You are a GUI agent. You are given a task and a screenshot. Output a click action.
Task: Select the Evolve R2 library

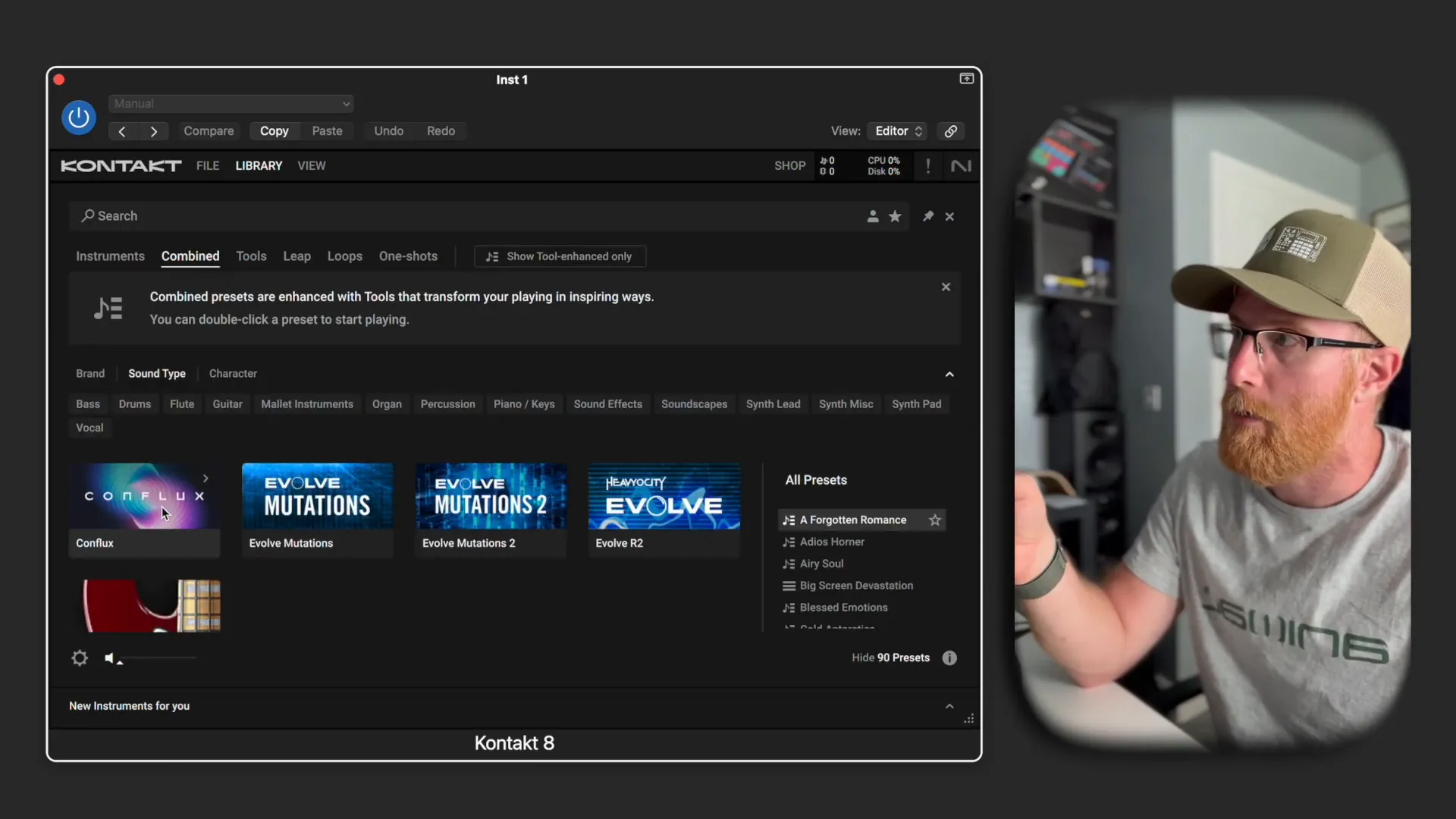664,510
